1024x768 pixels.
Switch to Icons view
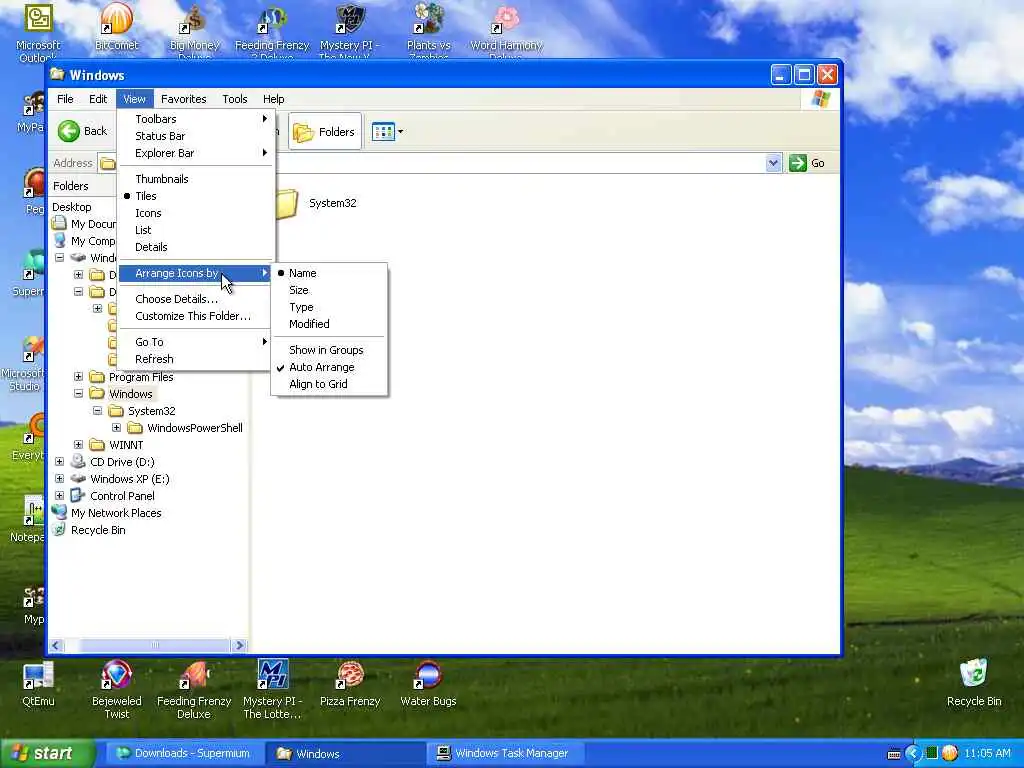[x=195, y=213]
